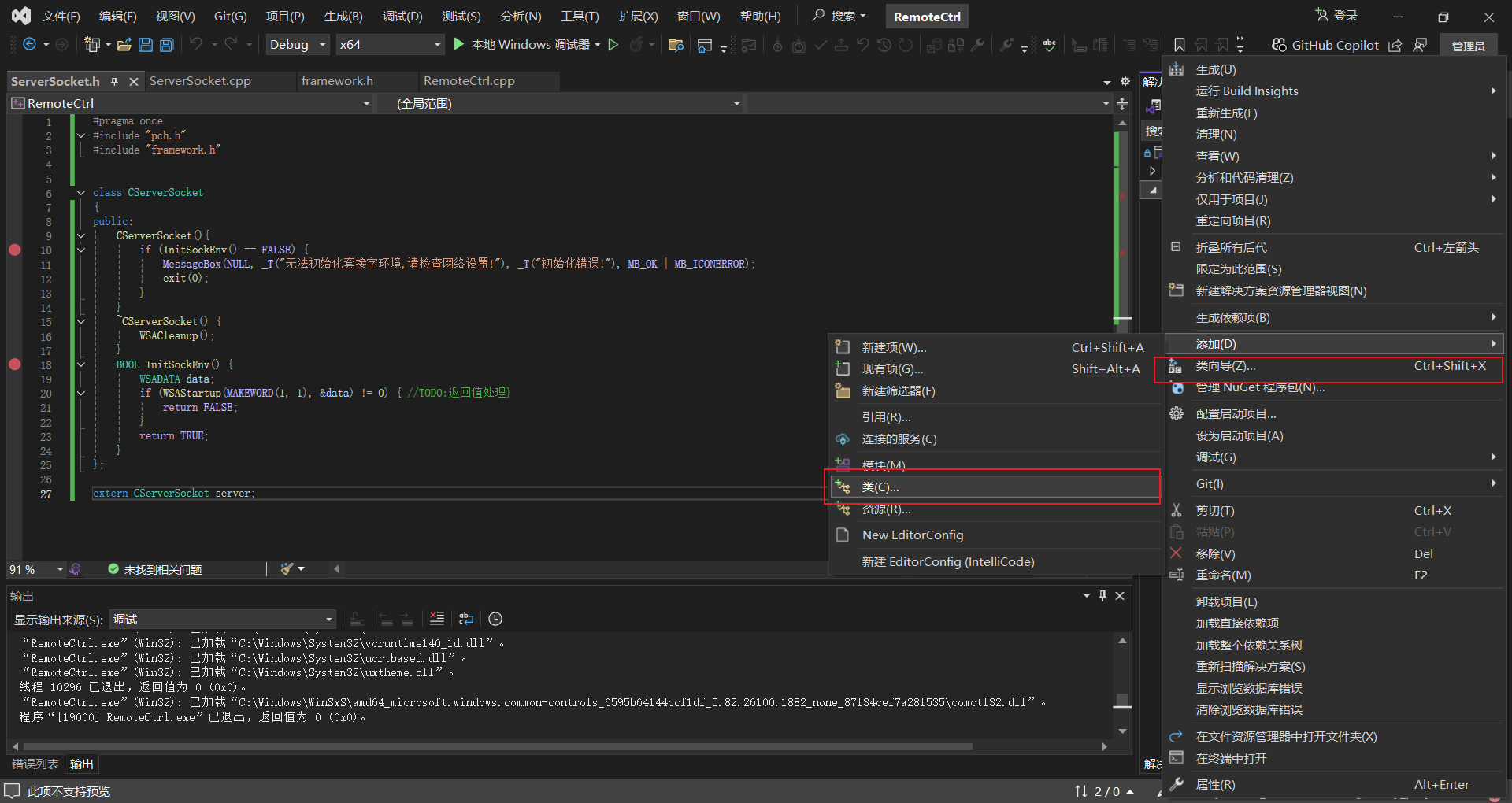Click the split editor icon

point(1122,104)
